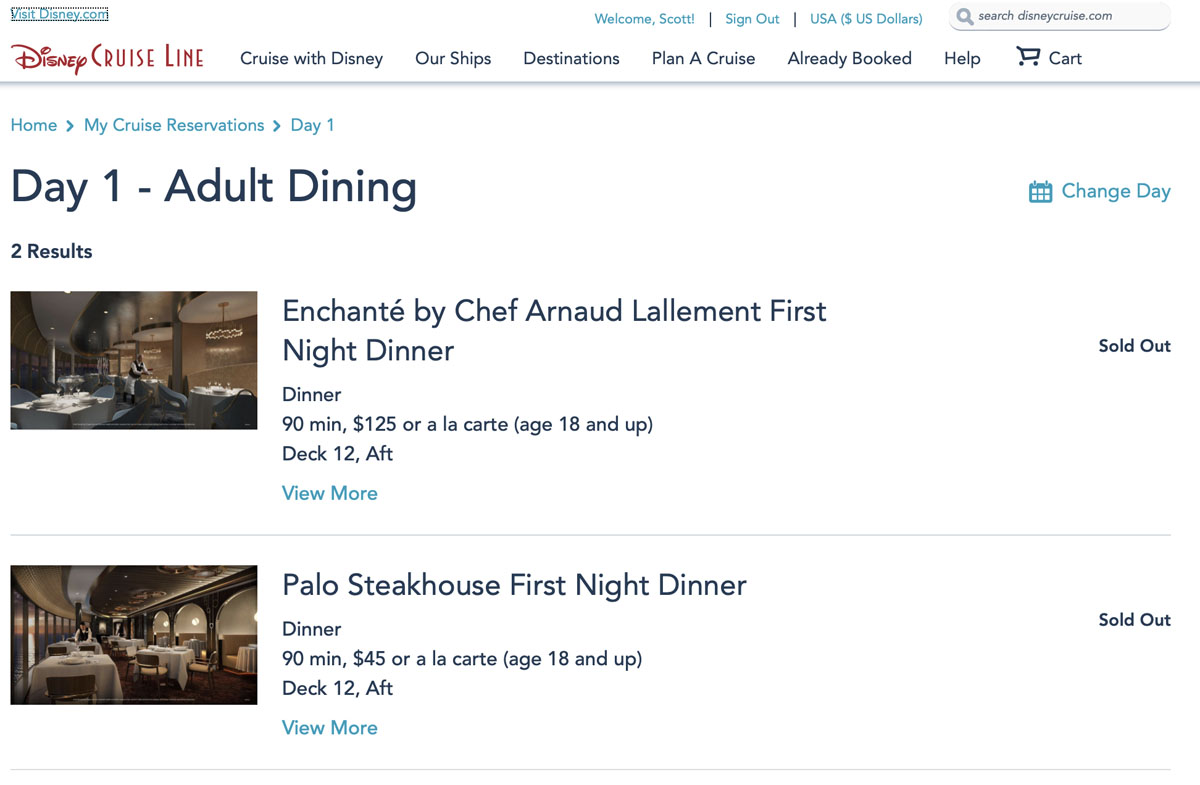
Task: Go to the Home breadcrumb
Action: coord(34,125)
